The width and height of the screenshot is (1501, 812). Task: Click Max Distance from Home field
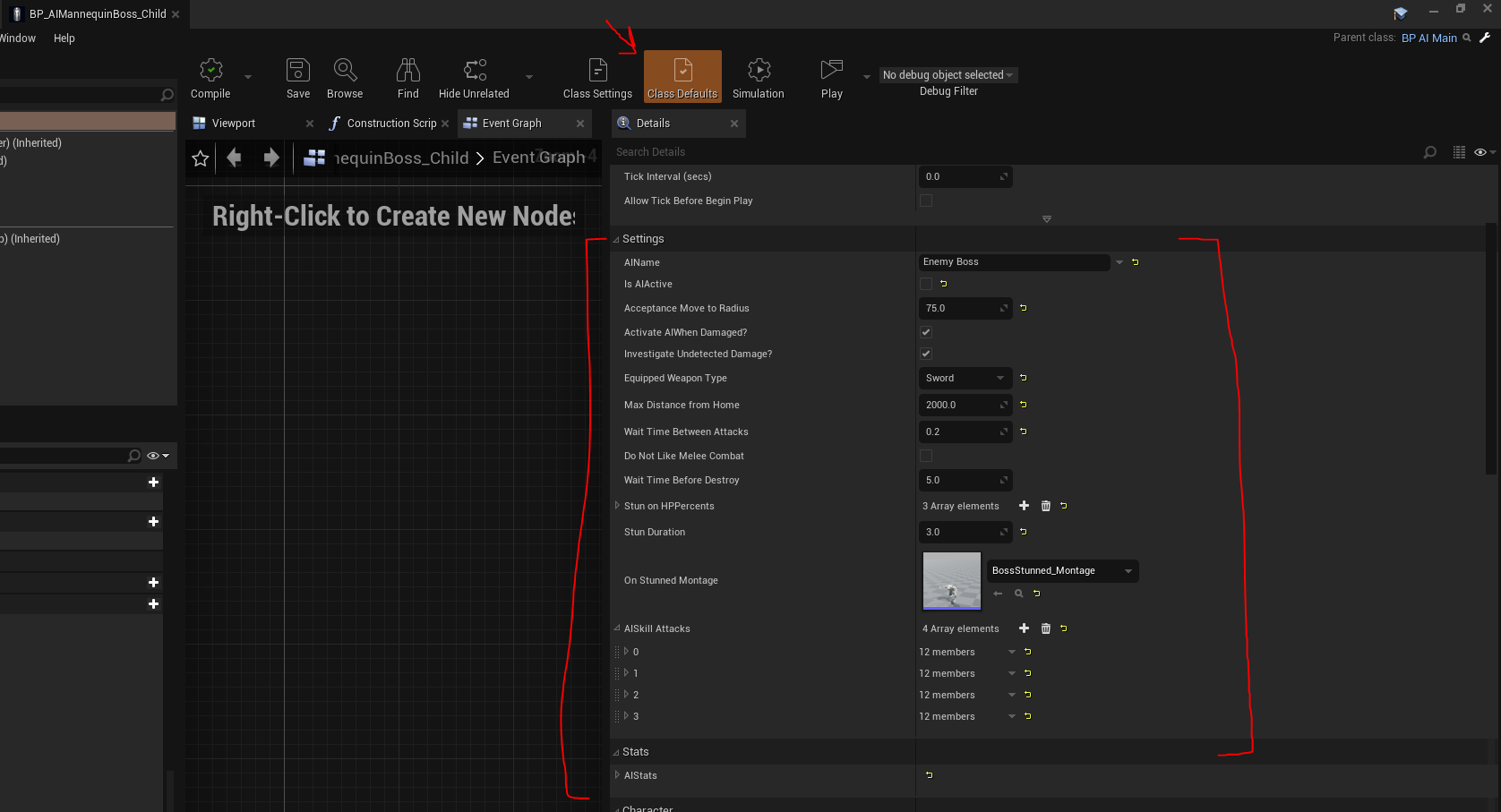pos(965,405)
